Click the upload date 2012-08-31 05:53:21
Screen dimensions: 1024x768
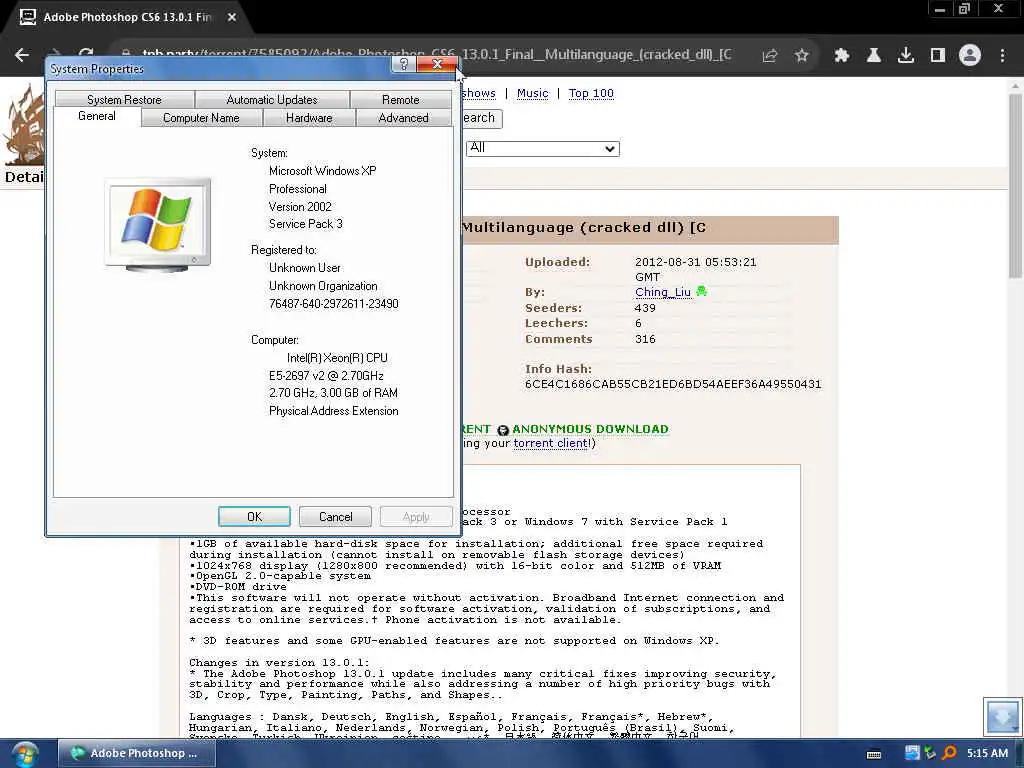(696, 262)
